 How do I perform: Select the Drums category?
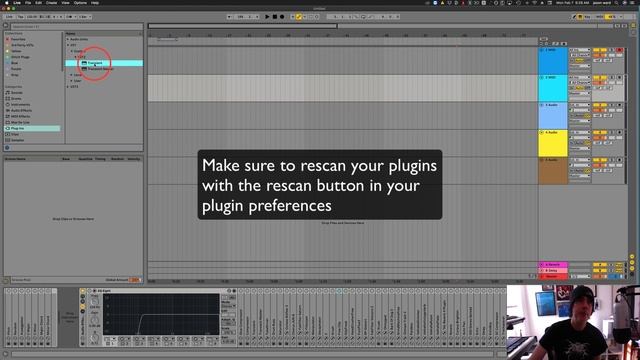click(16, 99)
